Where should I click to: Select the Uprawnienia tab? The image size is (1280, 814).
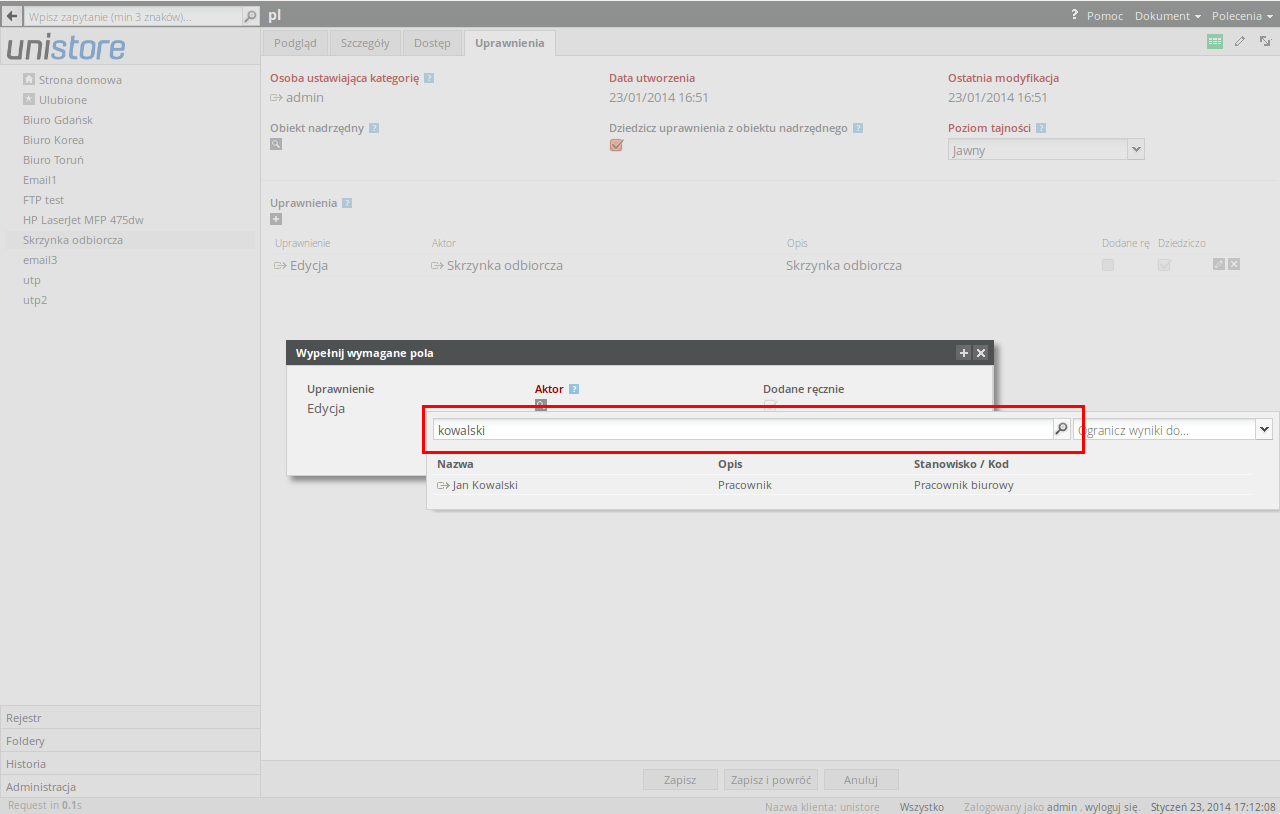click(510, 43)
